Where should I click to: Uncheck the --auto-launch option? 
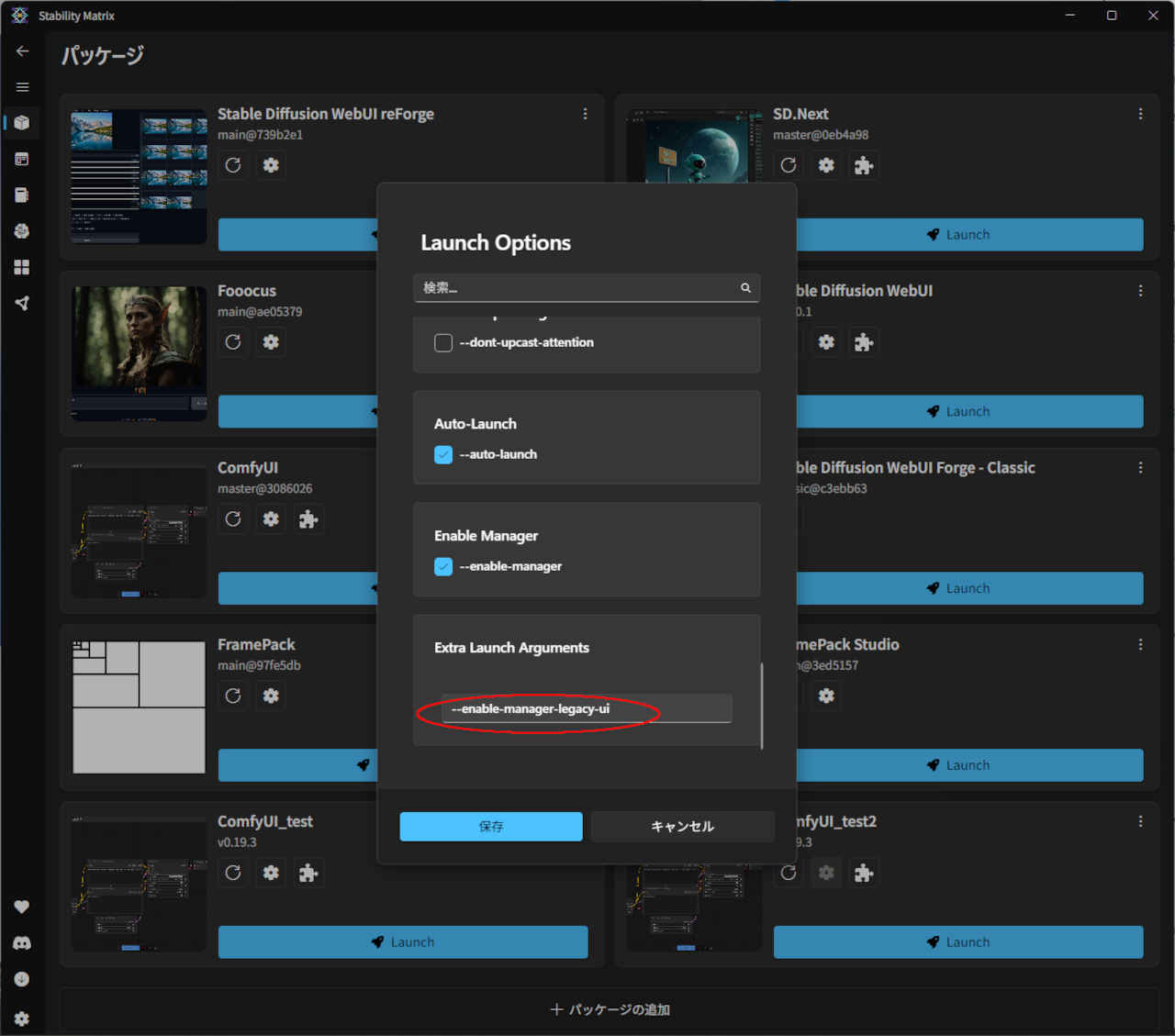click(443, 455)
